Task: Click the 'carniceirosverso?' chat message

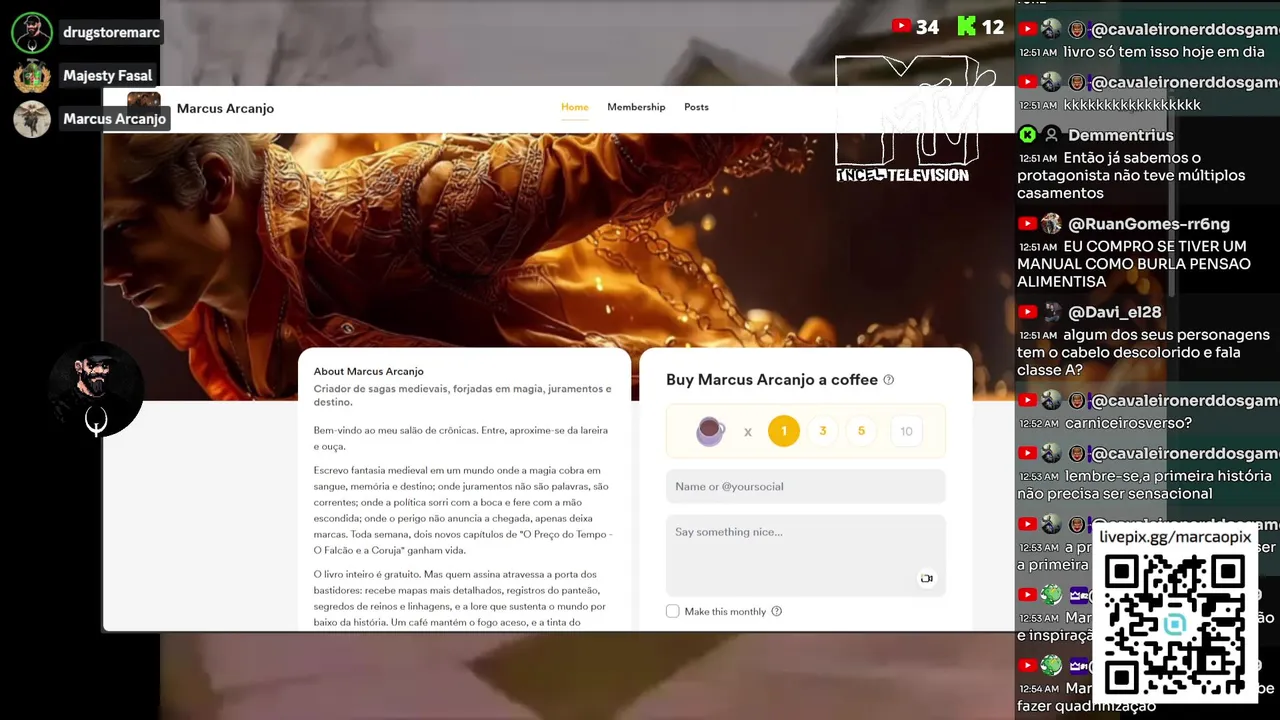Action: point(1128,423)
